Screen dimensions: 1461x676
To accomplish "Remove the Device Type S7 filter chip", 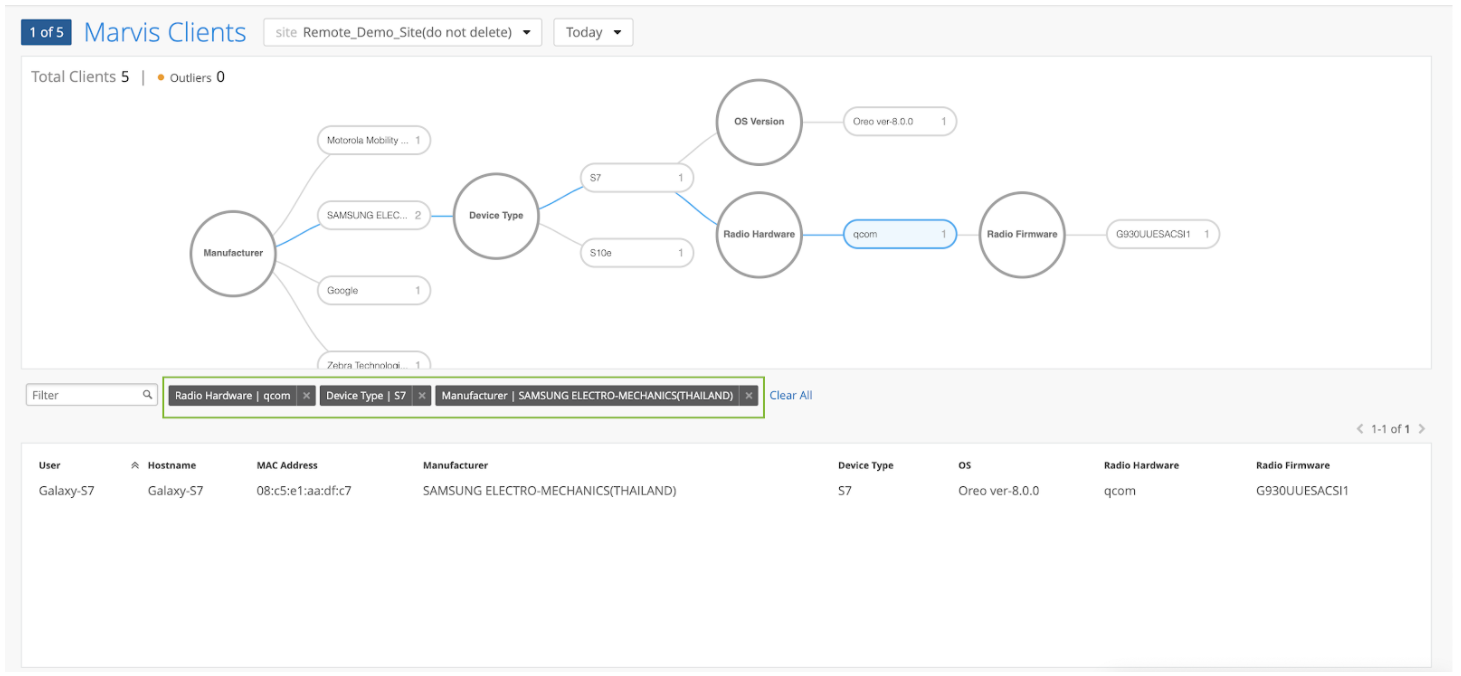I will coord(422,396).
